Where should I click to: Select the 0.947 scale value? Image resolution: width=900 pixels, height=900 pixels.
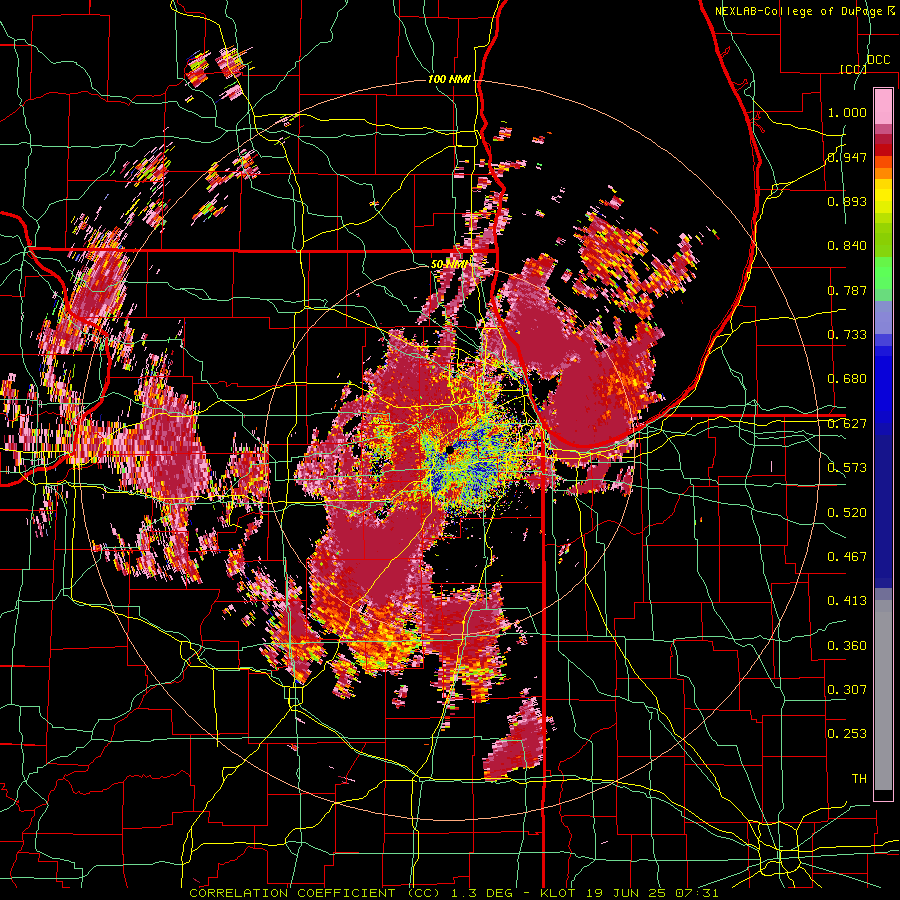pos(847,157)
